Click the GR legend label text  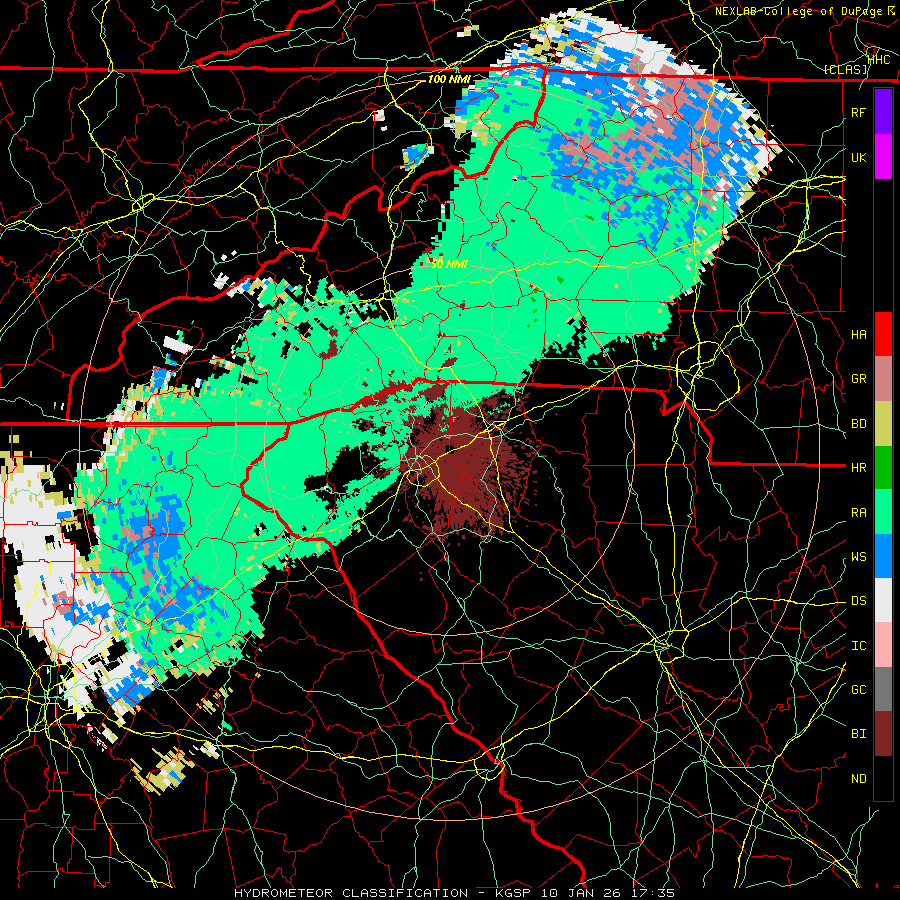click(x=858, y=379)
